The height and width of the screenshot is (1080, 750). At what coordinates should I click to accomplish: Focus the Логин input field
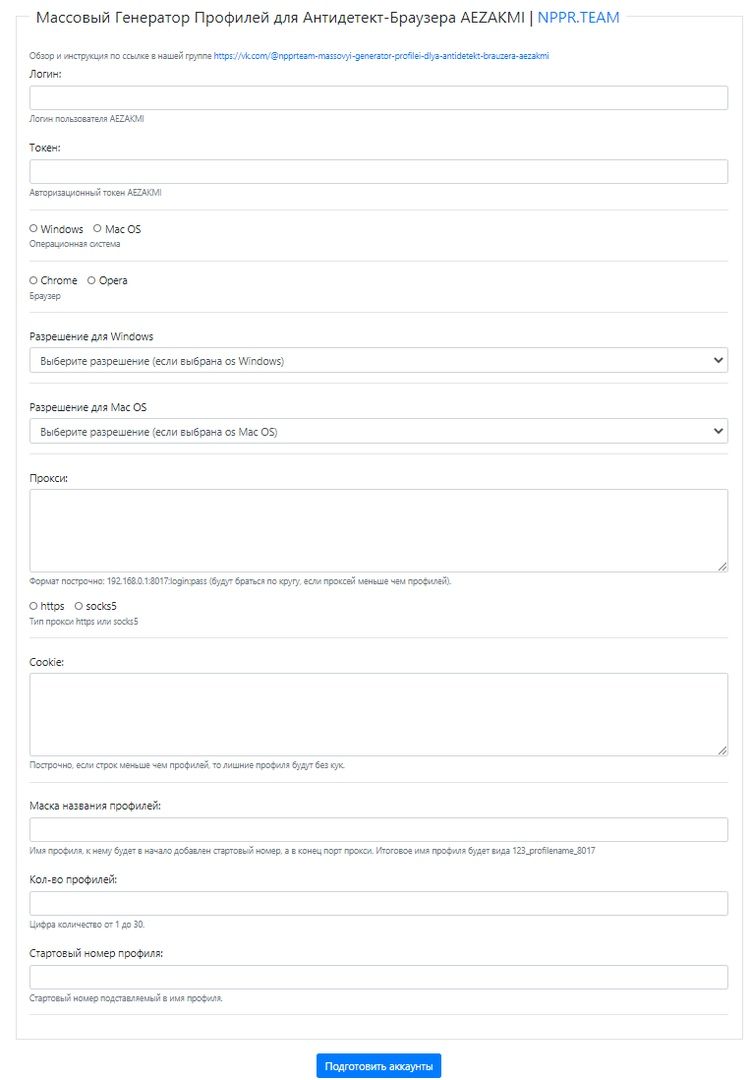[378, 98]
